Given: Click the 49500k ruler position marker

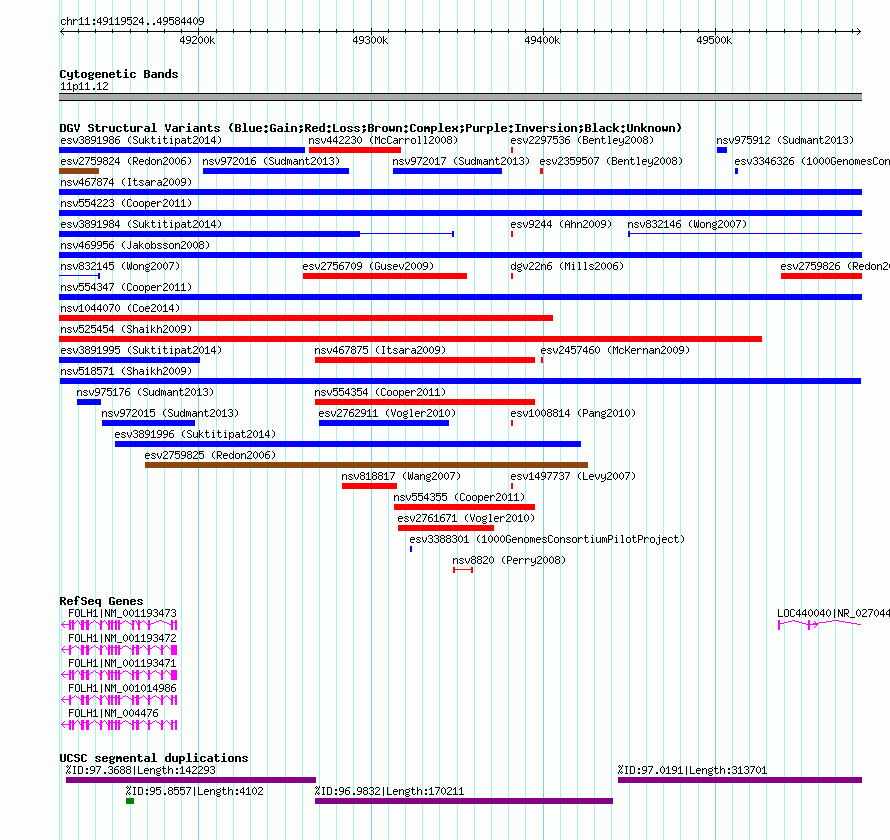Looking at the screenshot, I should 714,40.
